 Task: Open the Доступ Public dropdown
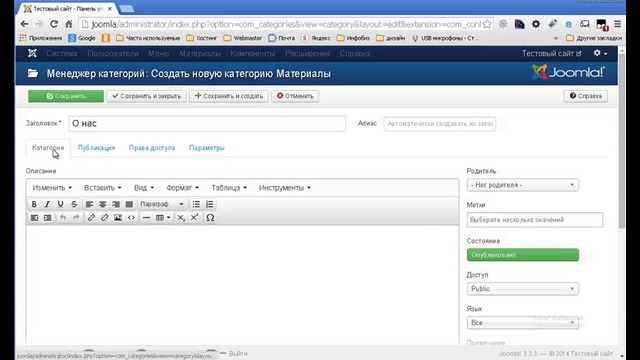click(x=523, y=289)
